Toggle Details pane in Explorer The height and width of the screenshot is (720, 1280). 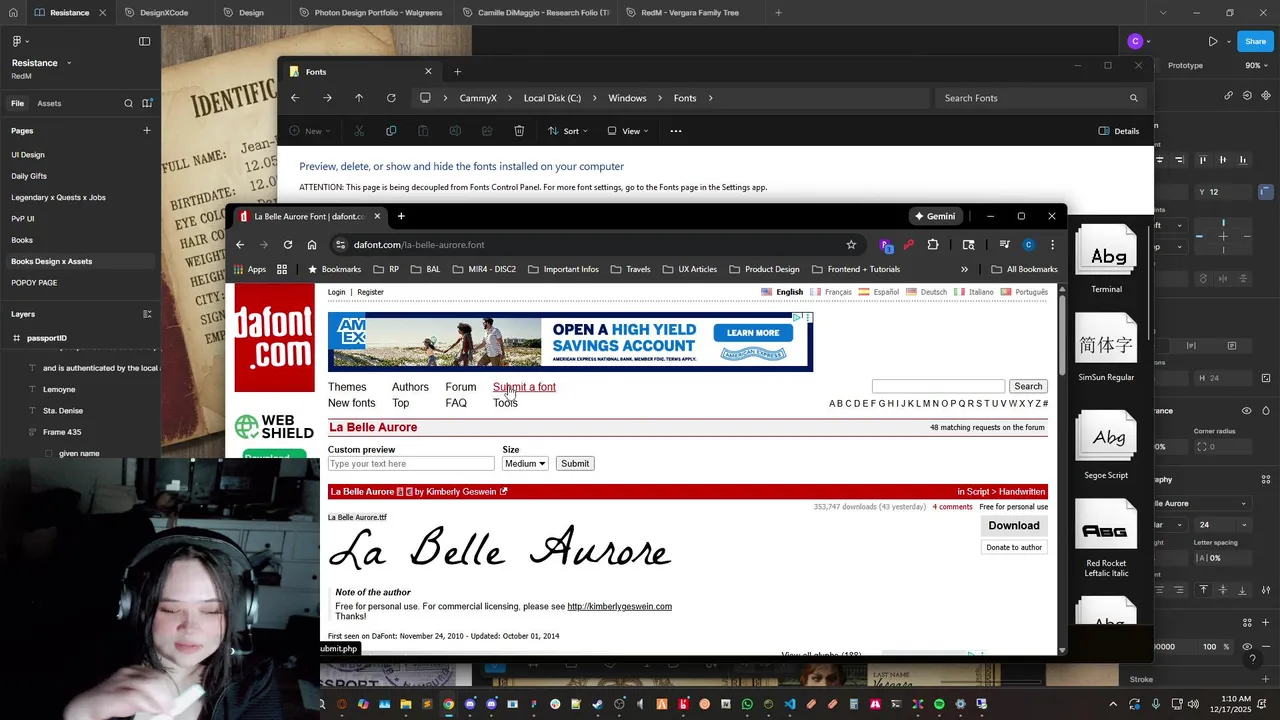(1119, 131)
